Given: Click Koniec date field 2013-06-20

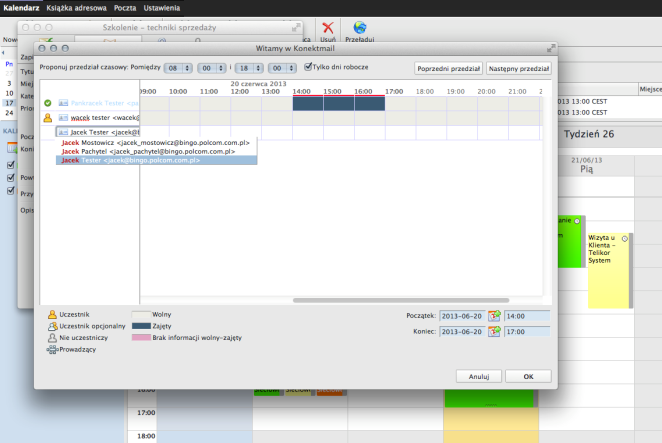Looking at the screenshot, I should tap(462, 332).
